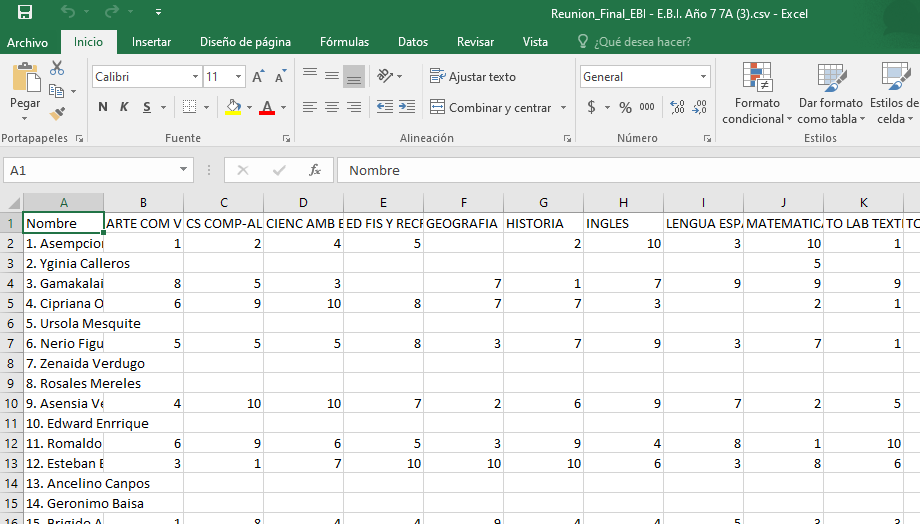
Task: Open the fill color dropdown arrow
Action: tap(249, 107)
